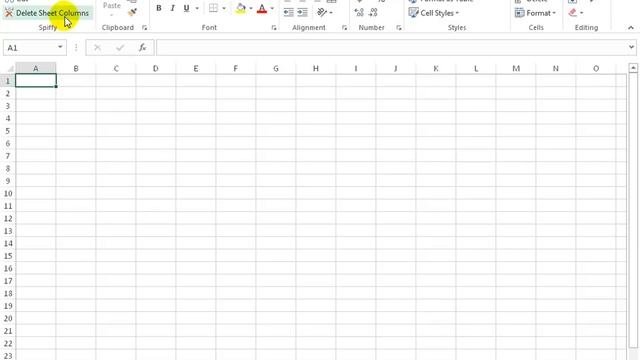
Task: Click Delete Sheet Columns in the Spiffy group
Action: (x=47, y=13)
